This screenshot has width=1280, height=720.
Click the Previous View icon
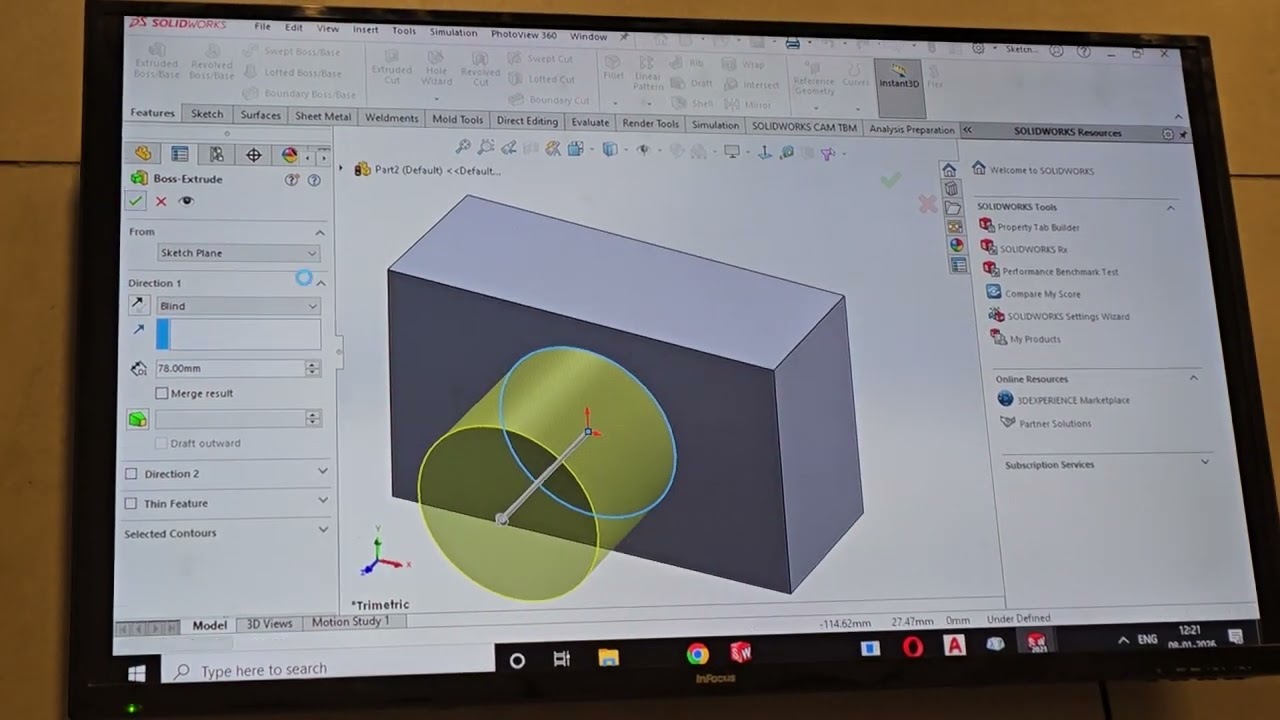coord(508,149)
